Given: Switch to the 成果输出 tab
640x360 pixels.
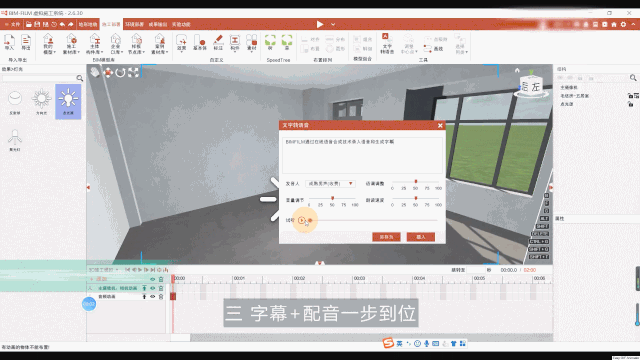Looking at the screenshot, I should point(158,24).
